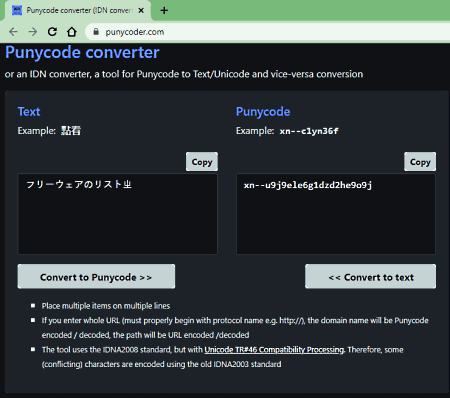The image size is (450, 398).
Task: Open a new tab with the plus icon
Action: pyautogui.click(x=164, y=11)
